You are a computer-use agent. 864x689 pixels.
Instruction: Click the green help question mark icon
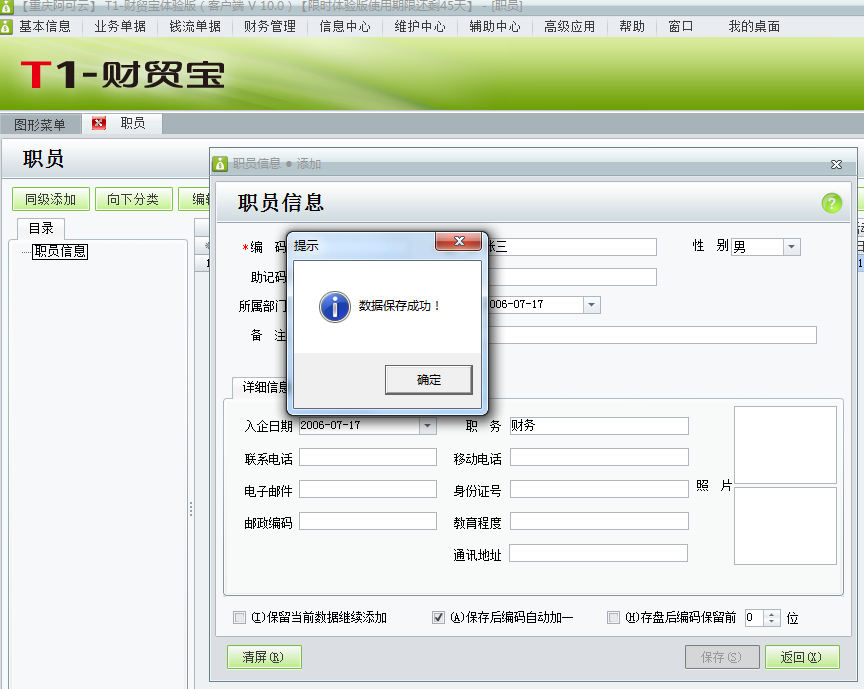pos(831,203)
